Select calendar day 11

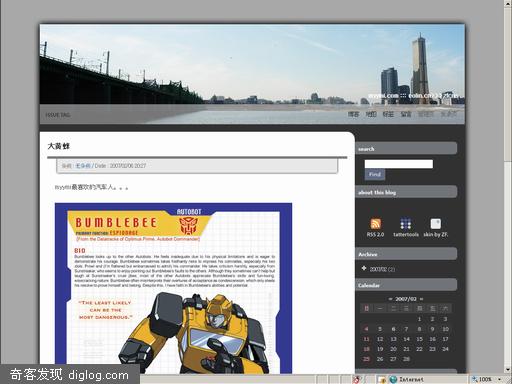coord(366,339)
